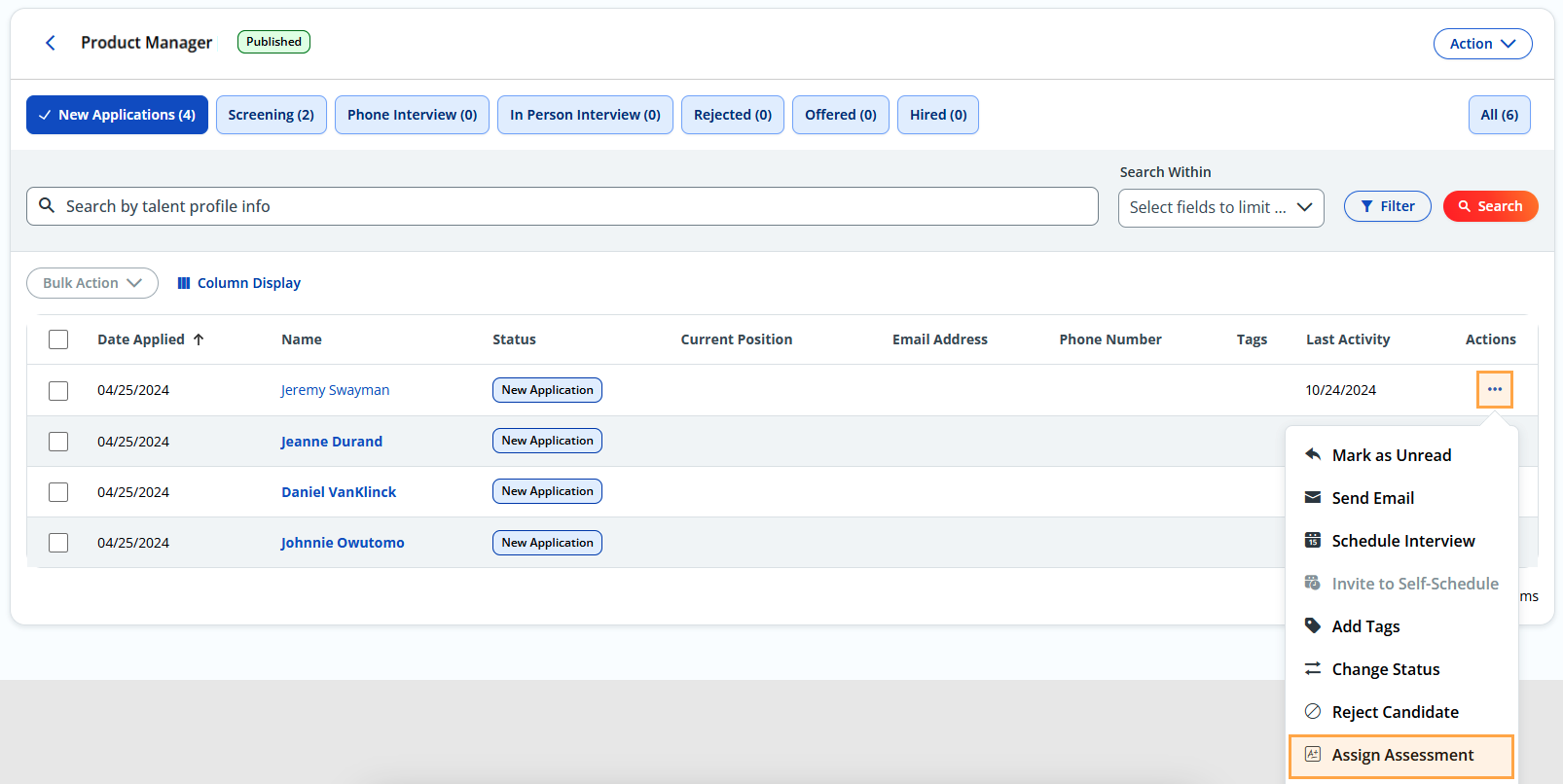1563x784 pixels.
Task: Select the checkbox beside Johnnie Owutomo
Action: 58,543
